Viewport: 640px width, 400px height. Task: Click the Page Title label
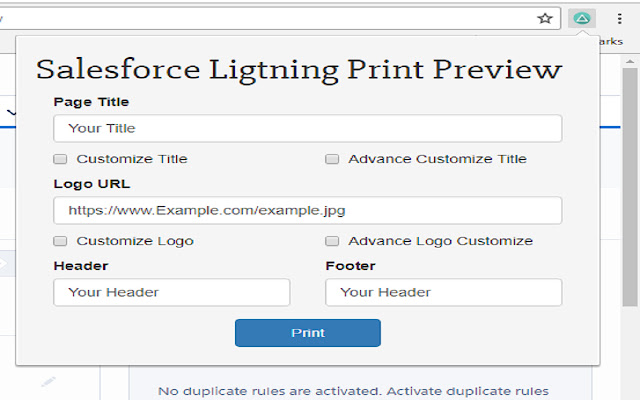[x=91, y=102]
